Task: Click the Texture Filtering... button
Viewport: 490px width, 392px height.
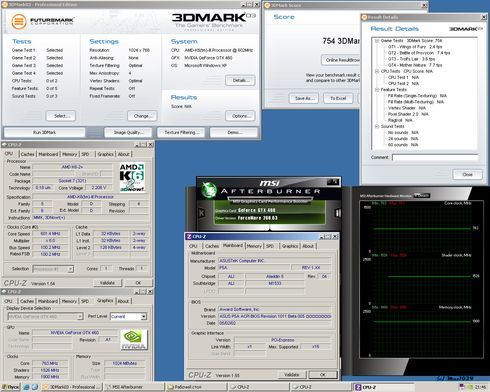Action: (182, 132)
